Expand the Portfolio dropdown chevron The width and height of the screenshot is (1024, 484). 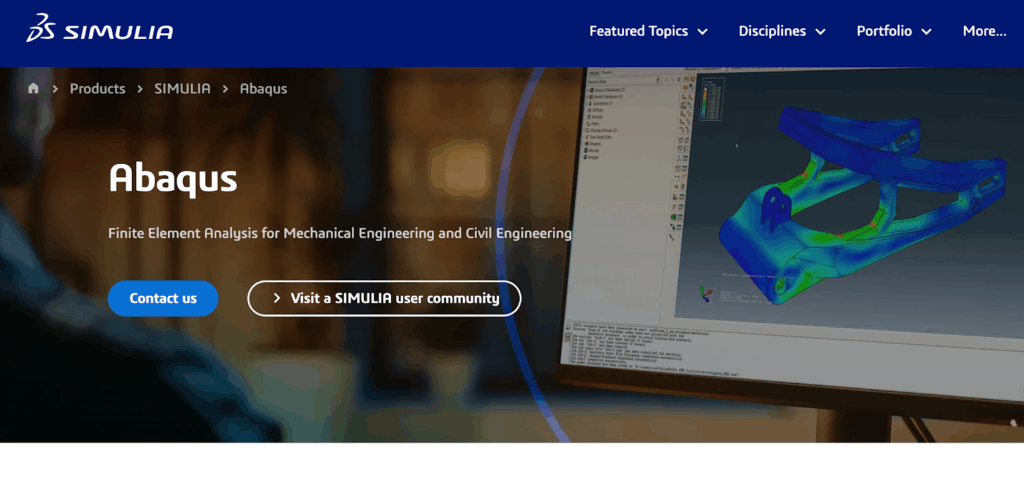tap(926, 32)
